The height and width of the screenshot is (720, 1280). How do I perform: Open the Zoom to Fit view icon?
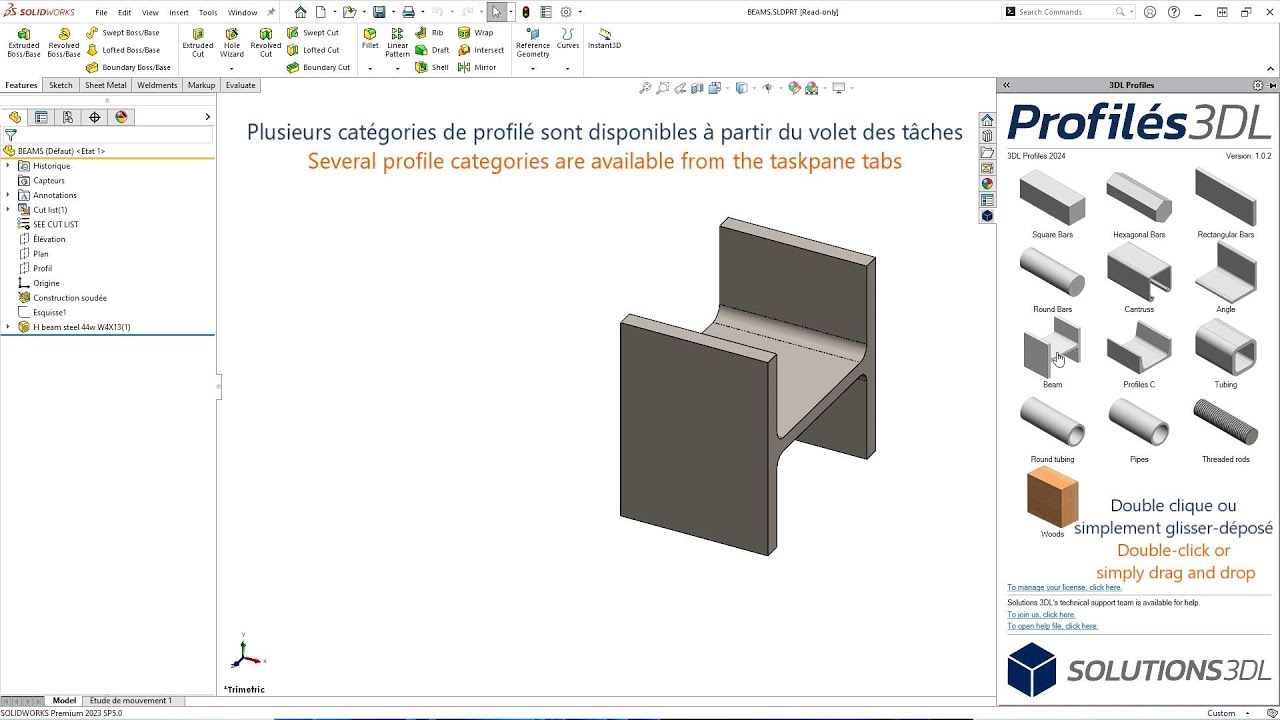(646, 88)
